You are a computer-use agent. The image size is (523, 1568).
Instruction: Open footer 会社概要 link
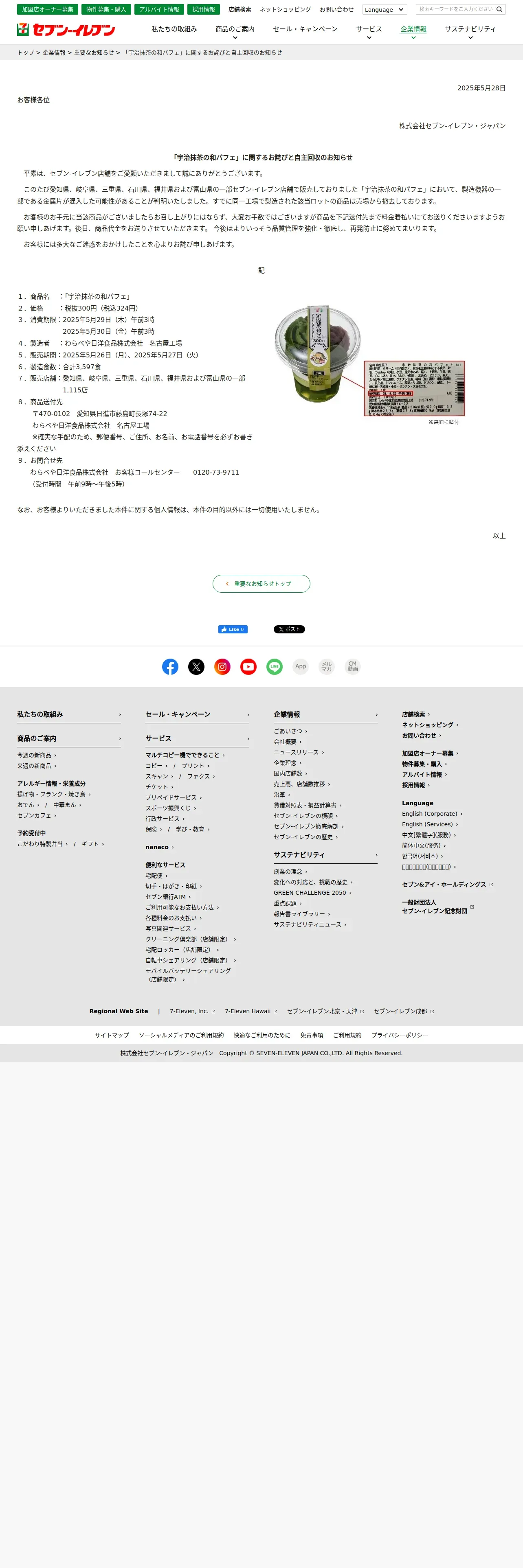[288, 742]
